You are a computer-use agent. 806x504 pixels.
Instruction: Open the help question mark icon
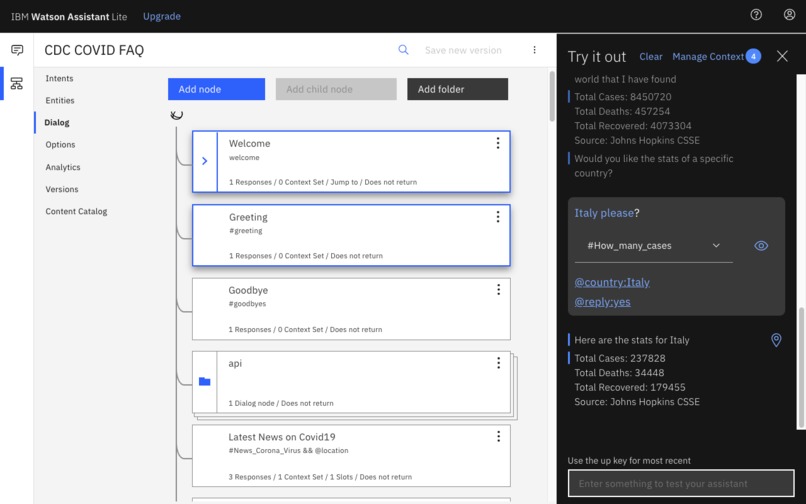(x=756, y=15)
